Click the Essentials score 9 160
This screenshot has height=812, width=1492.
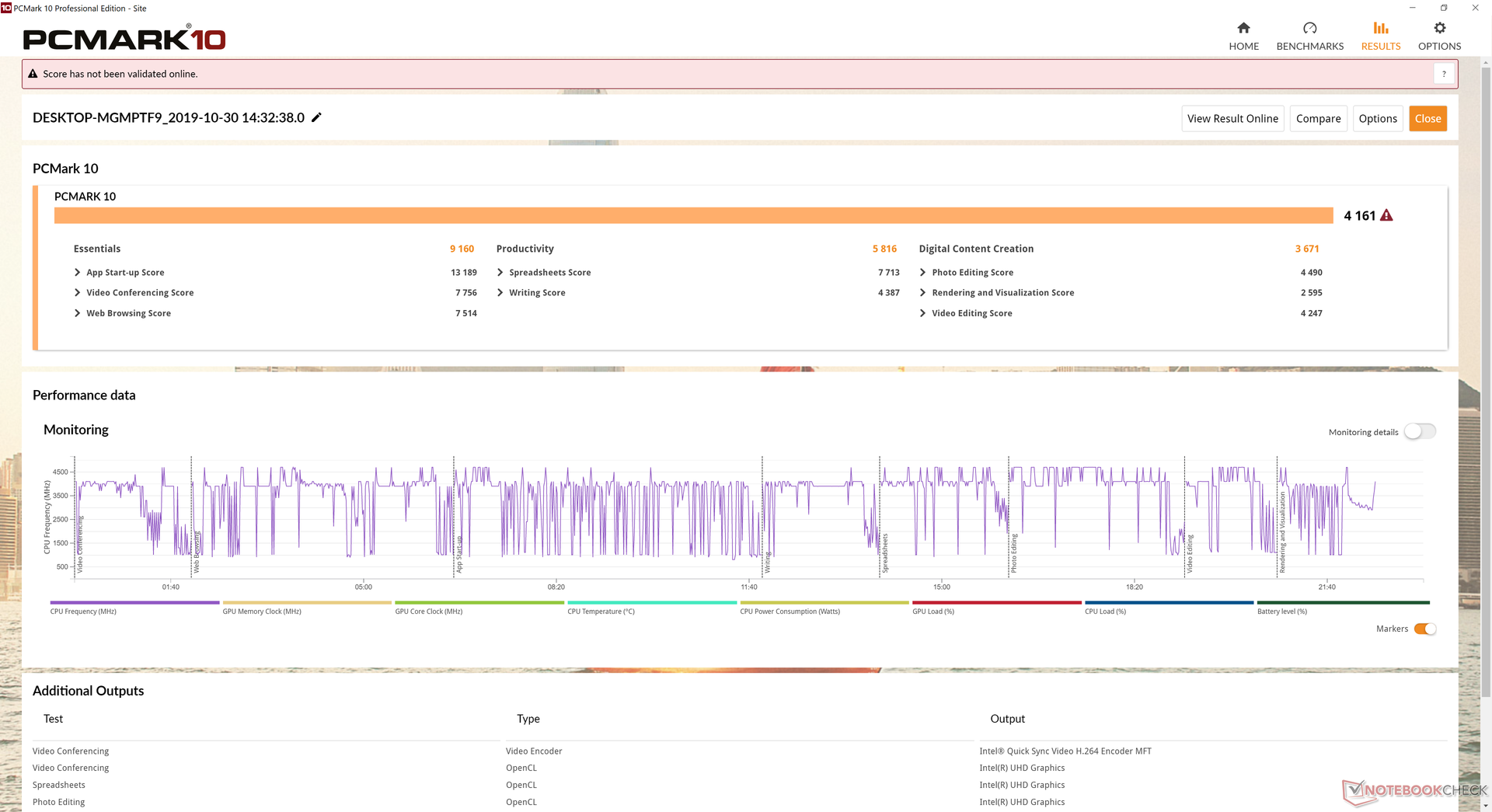pyautogui.click(x=462, y=249)
